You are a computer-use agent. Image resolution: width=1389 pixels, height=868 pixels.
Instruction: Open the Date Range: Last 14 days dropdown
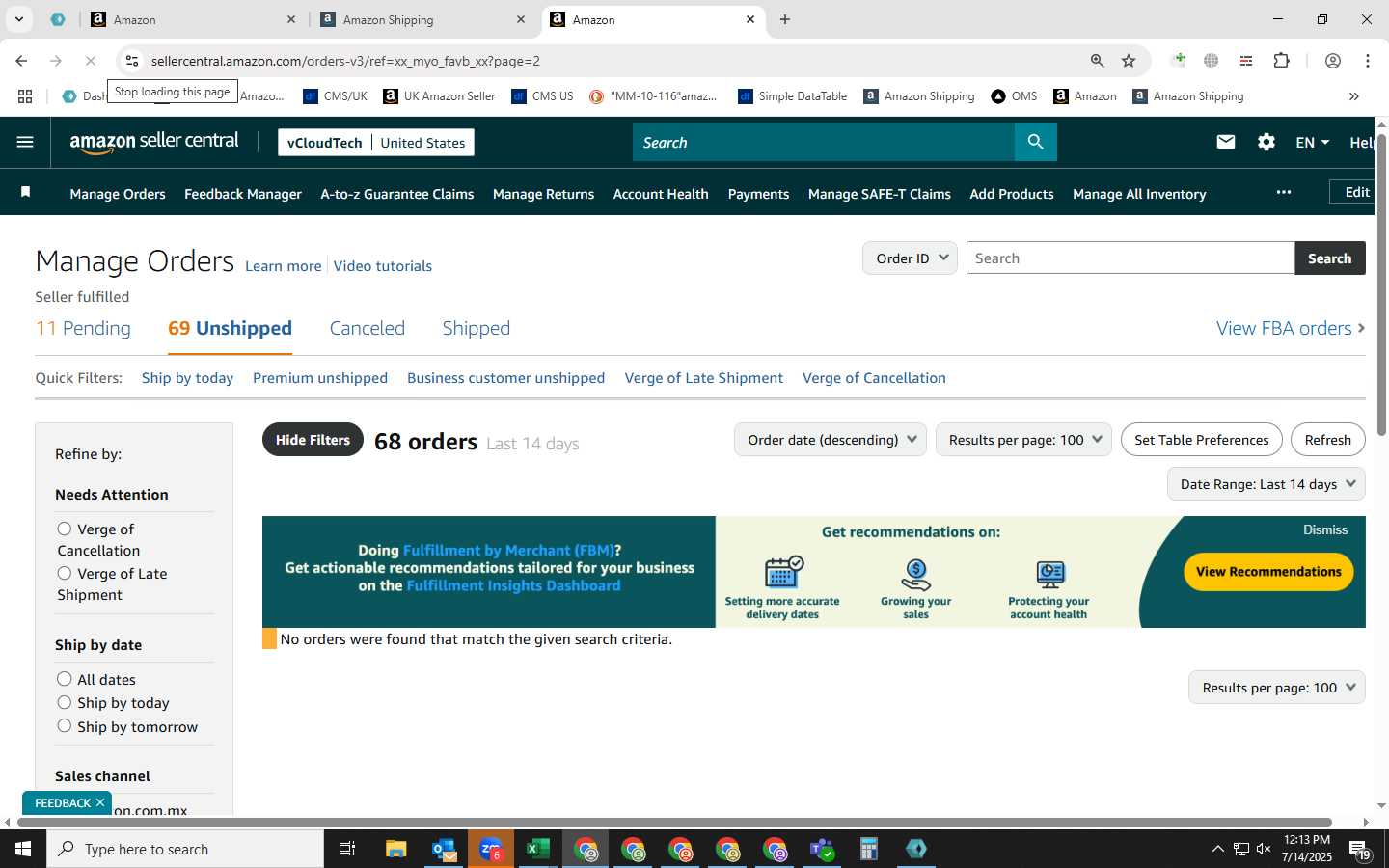[x=1266, y=484]
